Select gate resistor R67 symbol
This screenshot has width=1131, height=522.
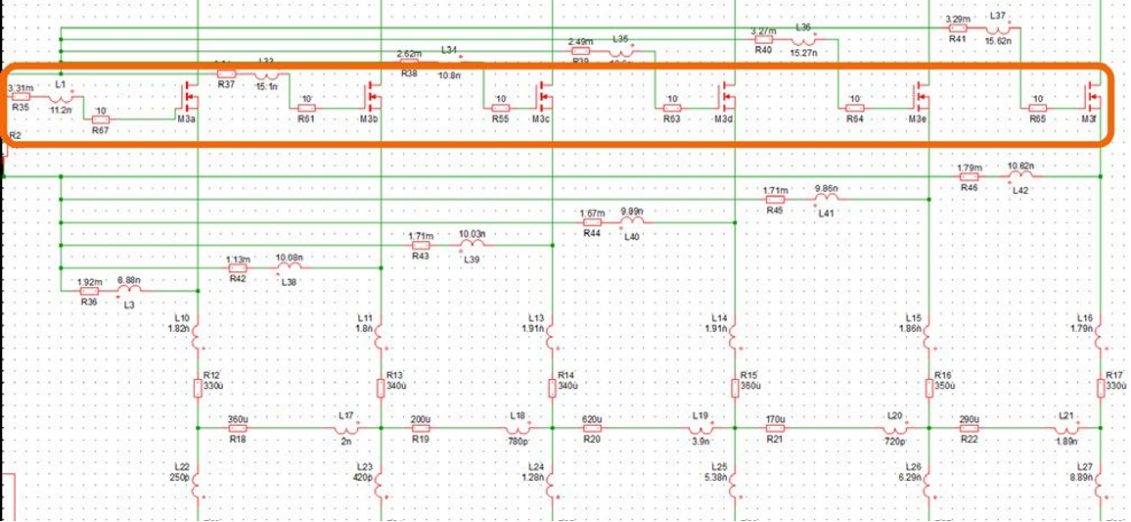[101, 120]
